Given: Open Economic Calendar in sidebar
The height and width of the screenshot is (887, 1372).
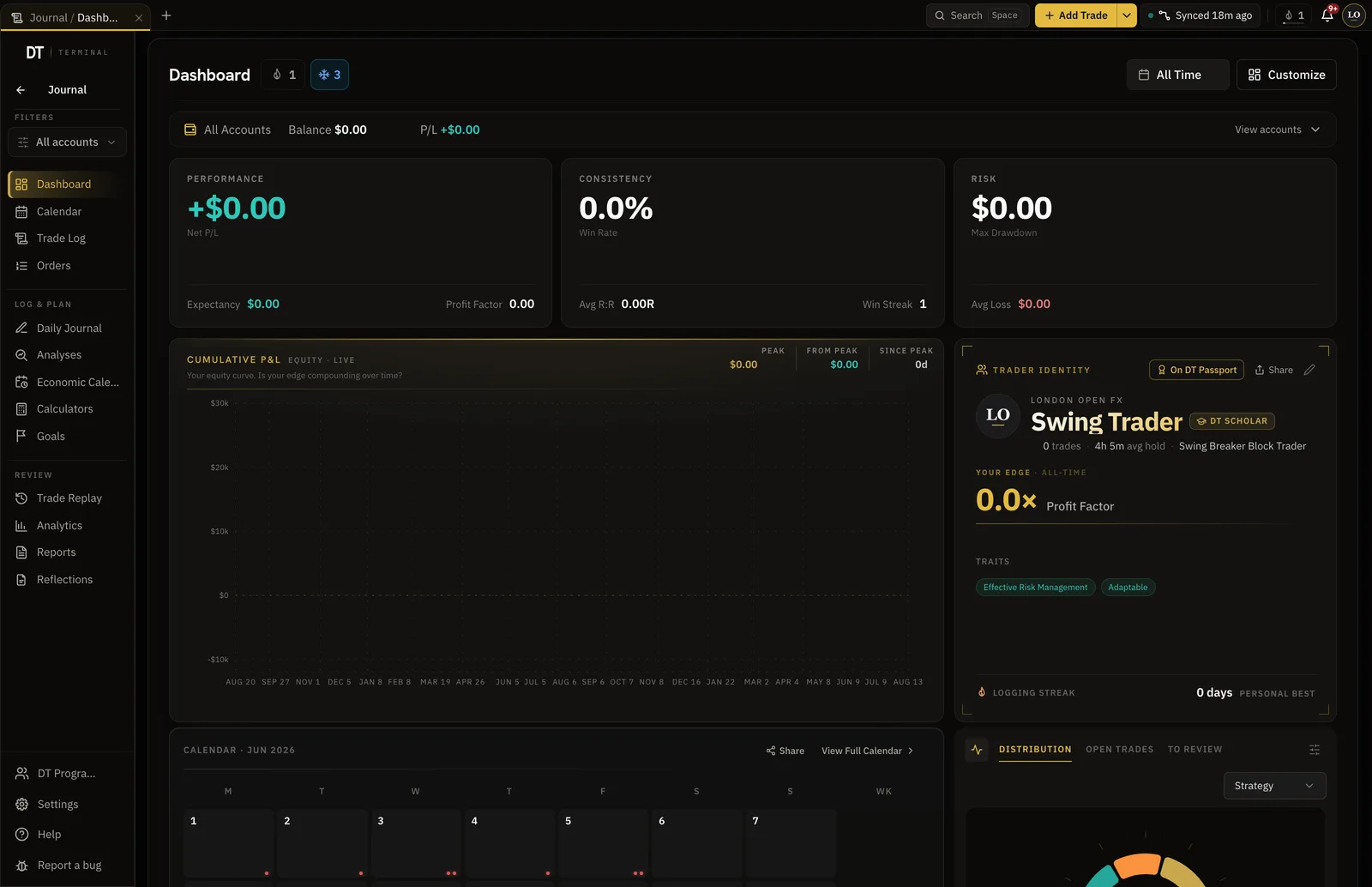Looking at the screenshot, I should (67, 383).
